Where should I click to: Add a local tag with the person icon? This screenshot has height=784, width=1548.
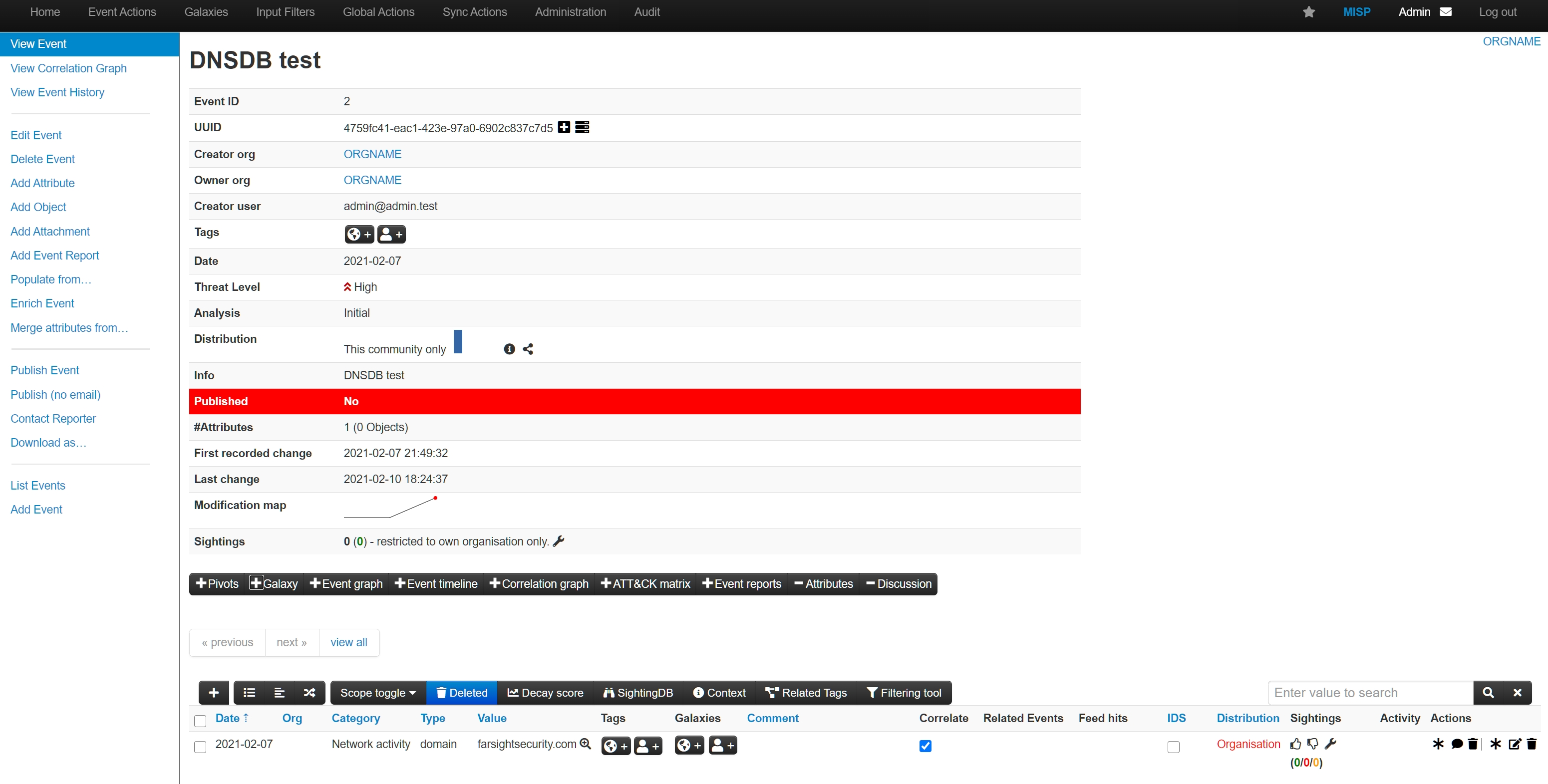(x=390, y=234)
